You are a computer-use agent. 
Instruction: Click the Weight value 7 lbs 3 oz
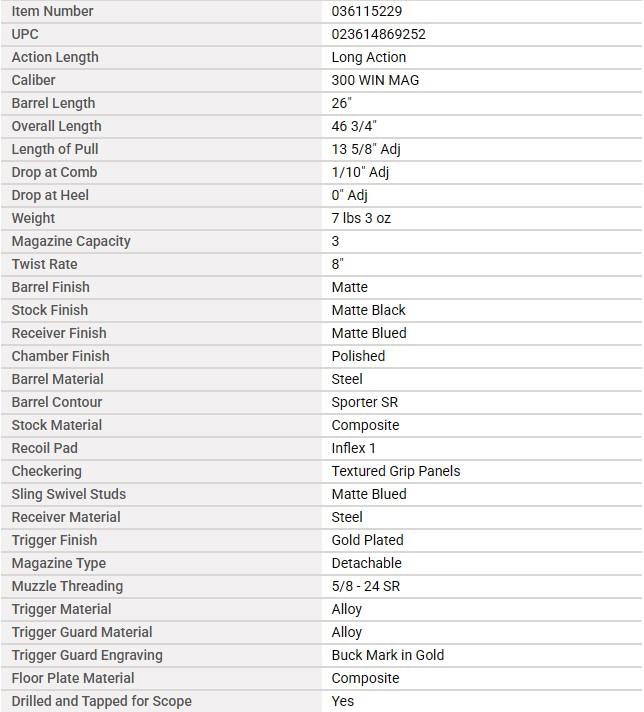361,218
